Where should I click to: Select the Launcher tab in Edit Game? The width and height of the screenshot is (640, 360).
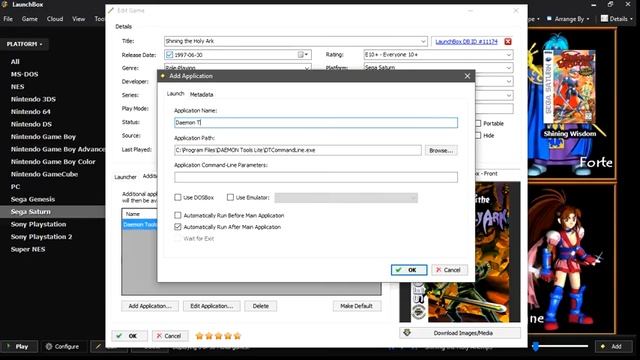[125, 177]
